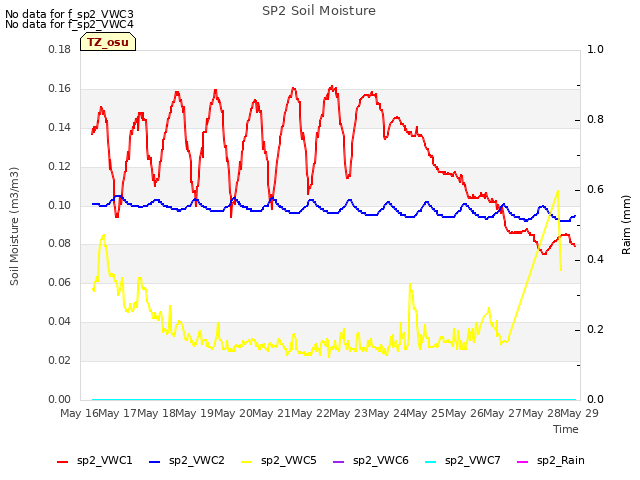Click the May 17 date tick label

click(118, 413)
